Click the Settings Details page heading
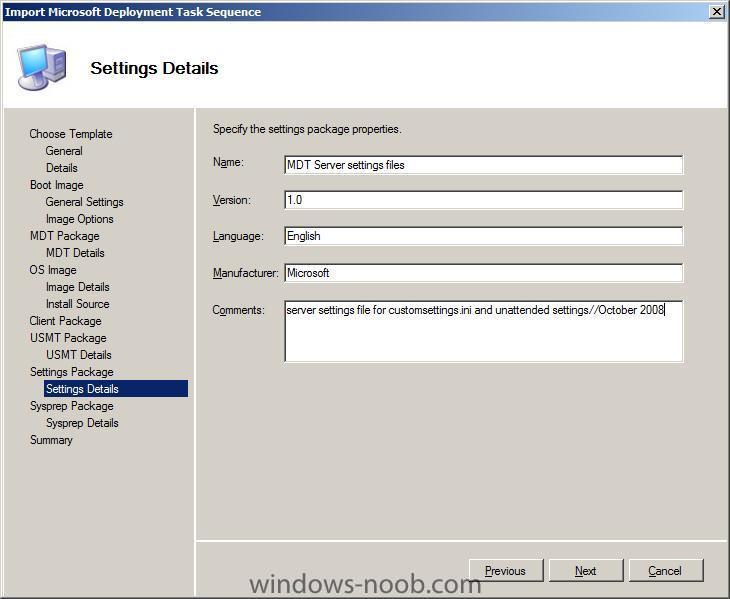The image size is (730, 599). tap(154, 68)
